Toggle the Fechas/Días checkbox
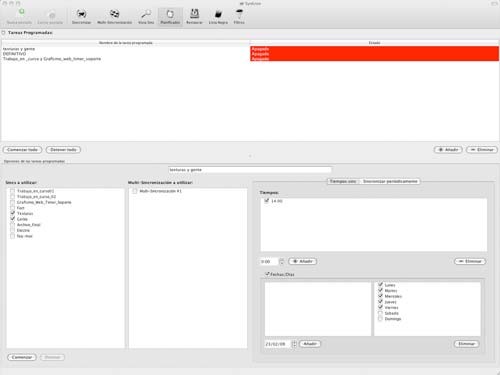 [x=267, y=274]
